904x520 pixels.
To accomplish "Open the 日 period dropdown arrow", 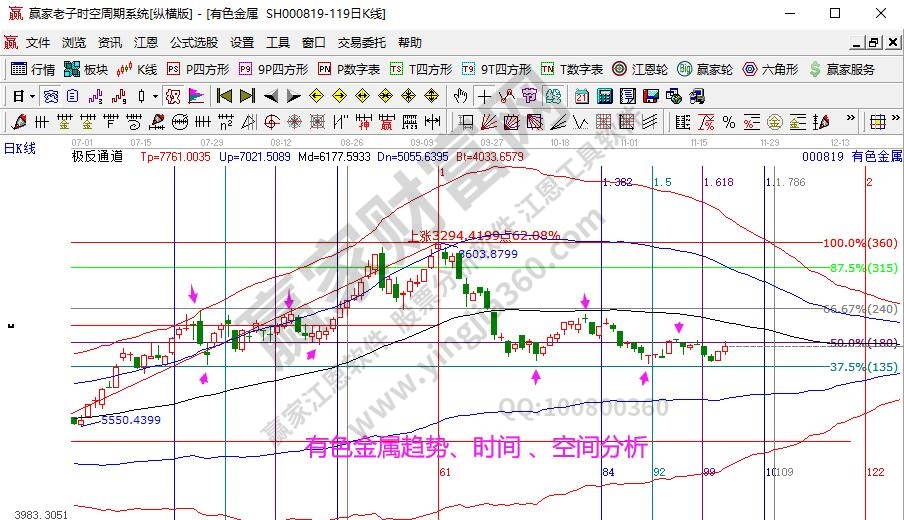I will click(x=32, y=96).
